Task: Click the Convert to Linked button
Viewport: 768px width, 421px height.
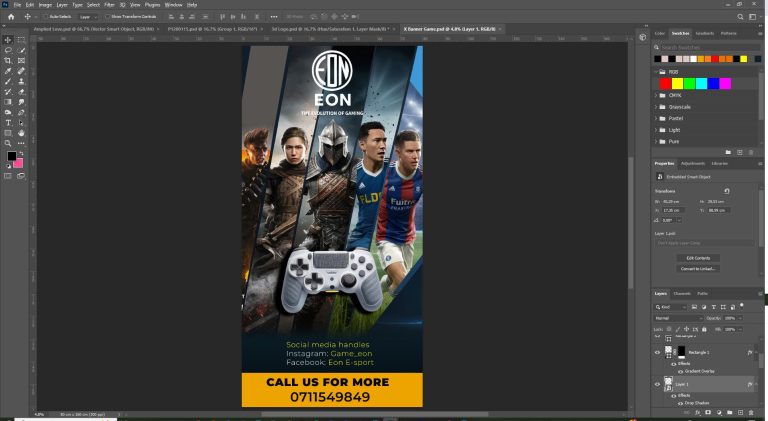Action: point(697,268)
